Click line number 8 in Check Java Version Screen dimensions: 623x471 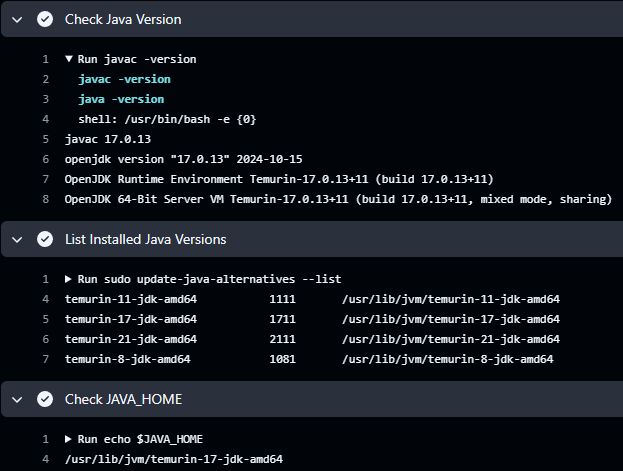pos(45,199)
